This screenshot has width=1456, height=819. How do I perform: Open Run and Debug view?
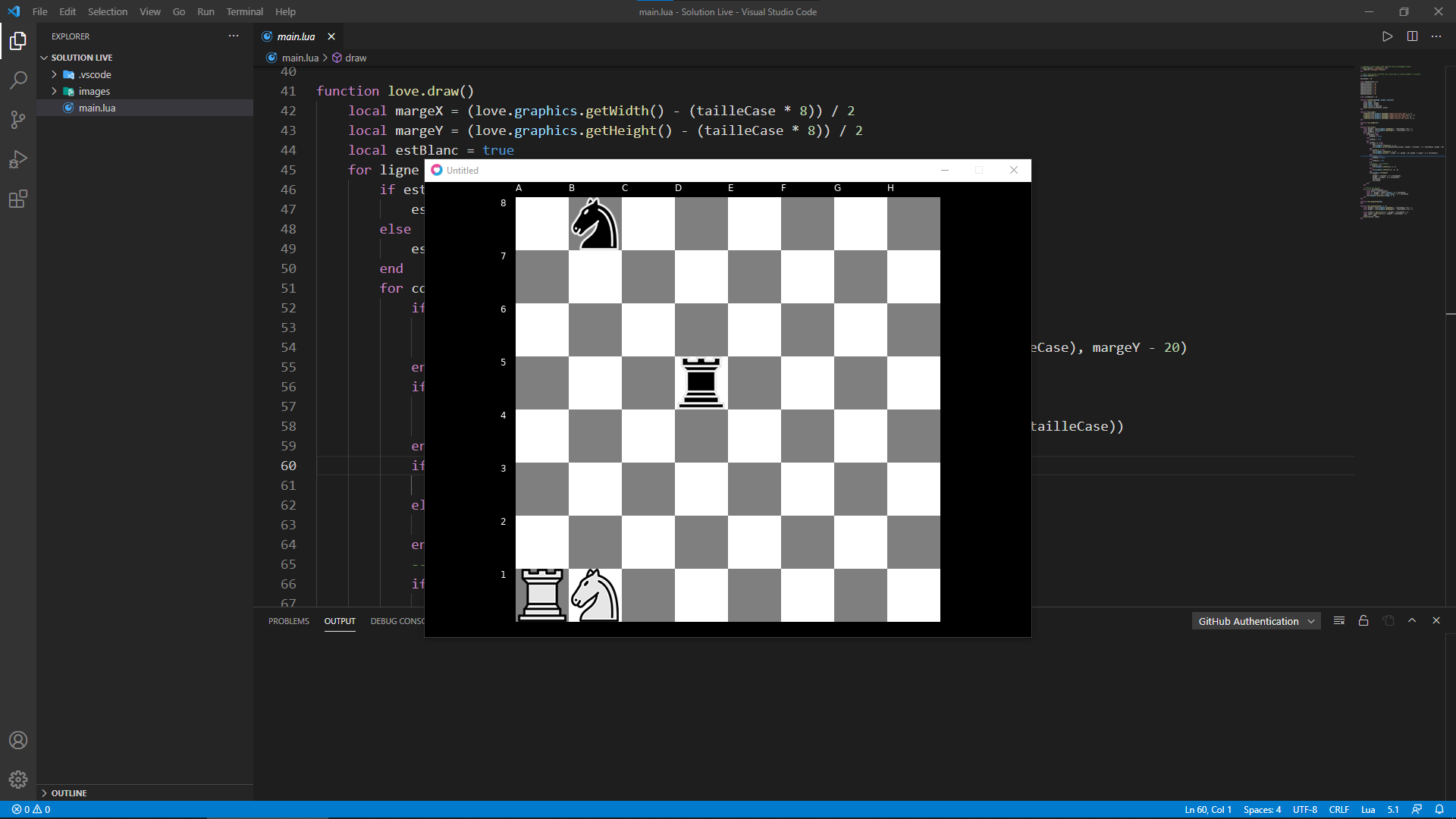[x=18, y=159]
